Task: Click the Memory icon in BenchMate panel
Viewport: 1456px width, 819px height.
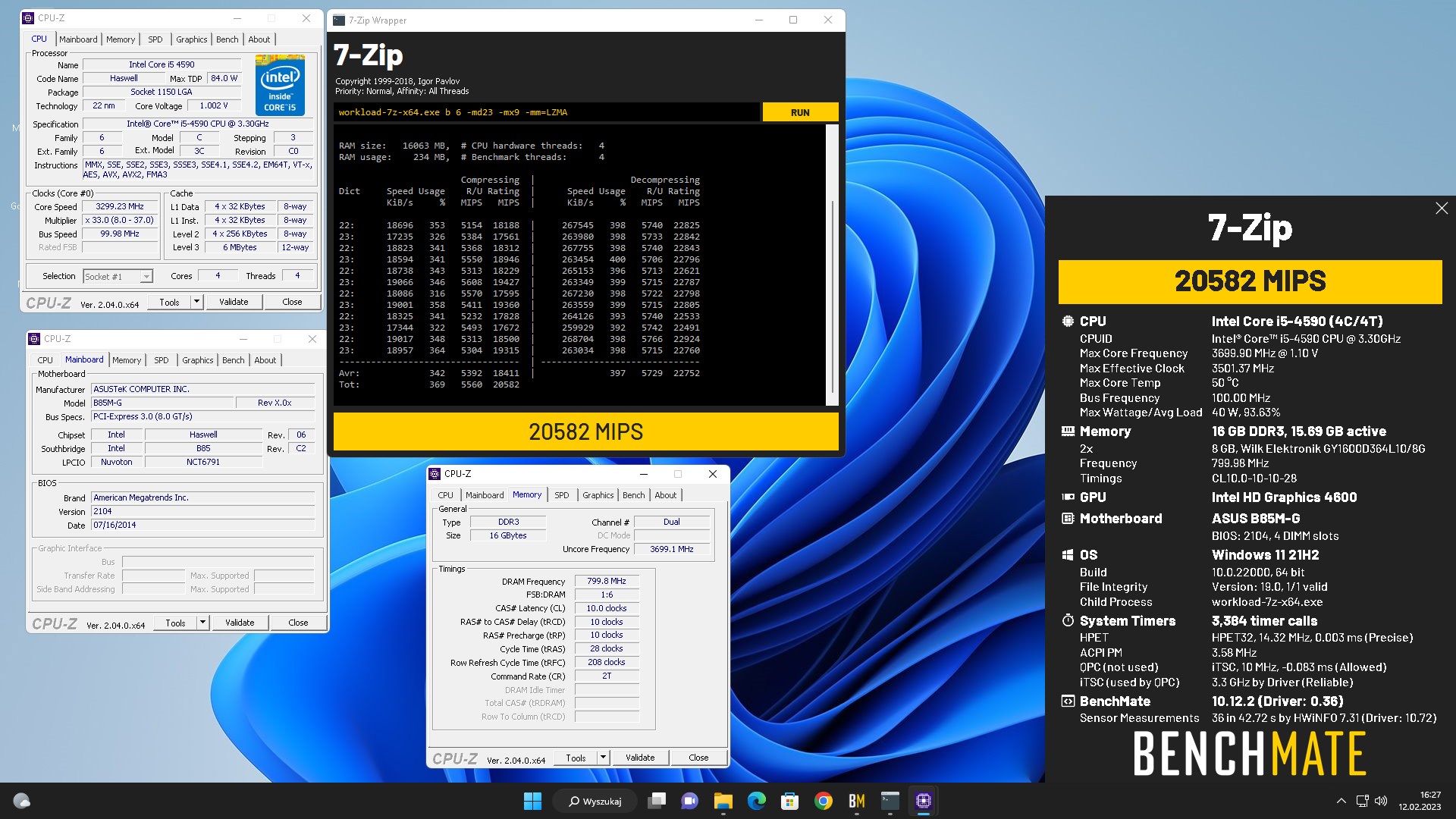Action: click(x=1068, y=431)
